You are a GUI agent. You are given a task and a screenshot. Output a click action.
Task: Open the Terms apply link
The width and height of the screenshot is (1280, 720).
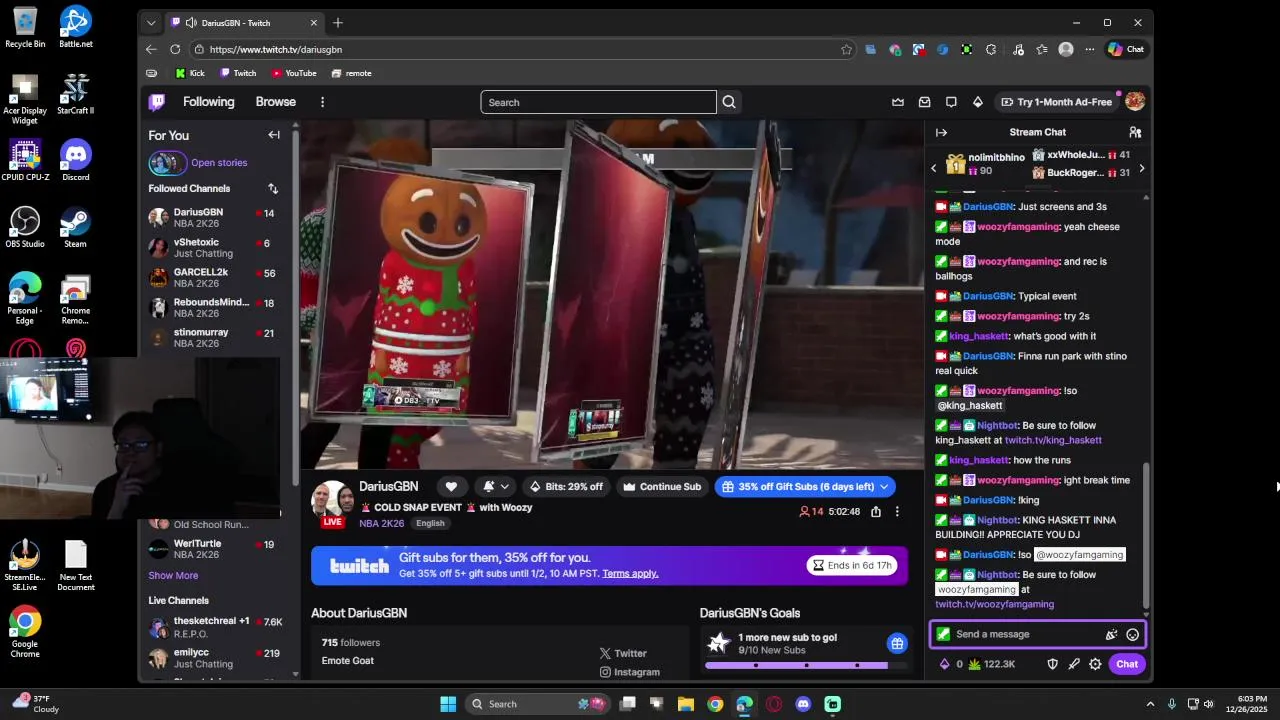click(630, 573)
